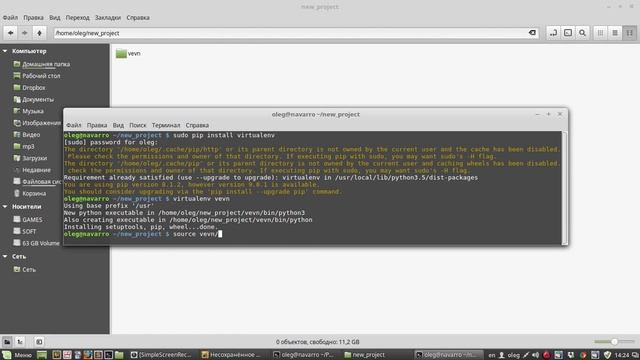
Task: Open mp3 folder in sidebar
Action: pos(24,146)
